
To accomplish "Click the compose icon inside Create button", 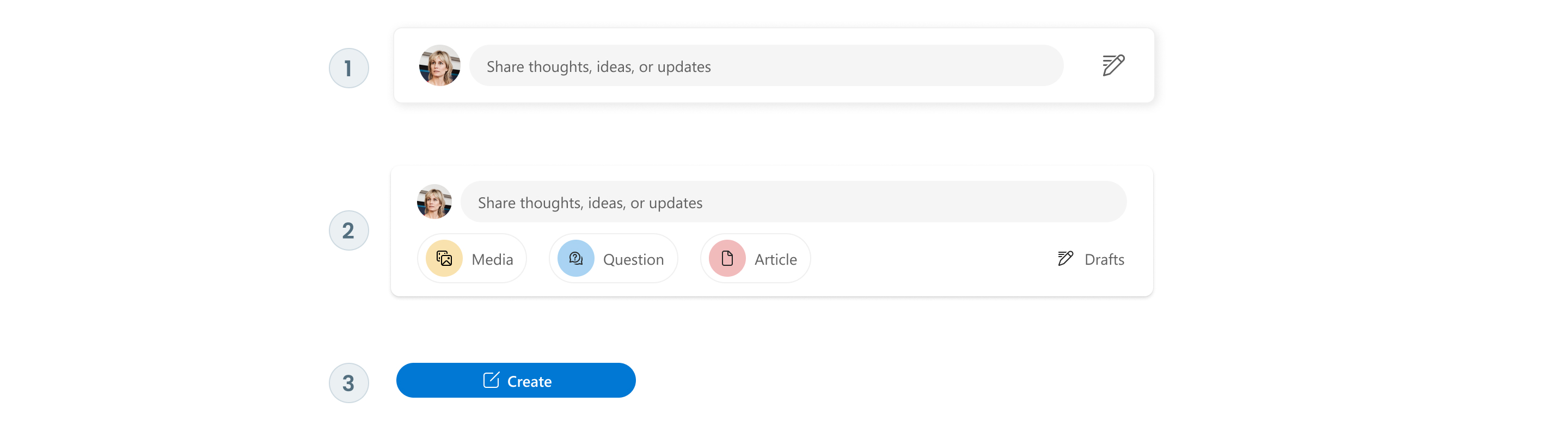I will point(491,380).
